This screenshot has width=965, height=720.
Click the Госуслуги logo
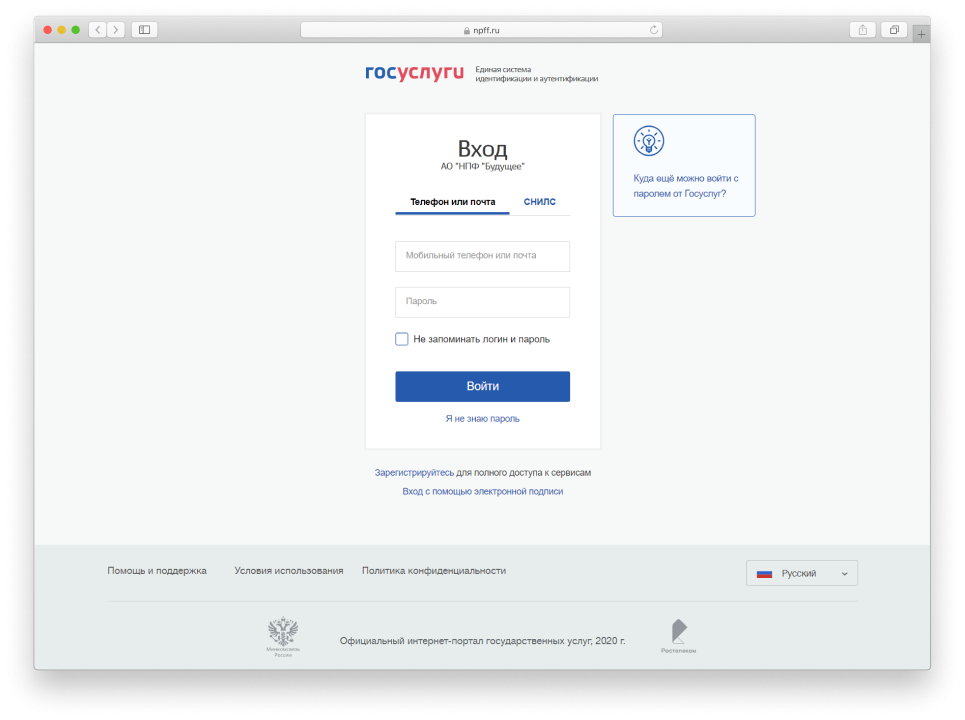[x=414, y=73]
